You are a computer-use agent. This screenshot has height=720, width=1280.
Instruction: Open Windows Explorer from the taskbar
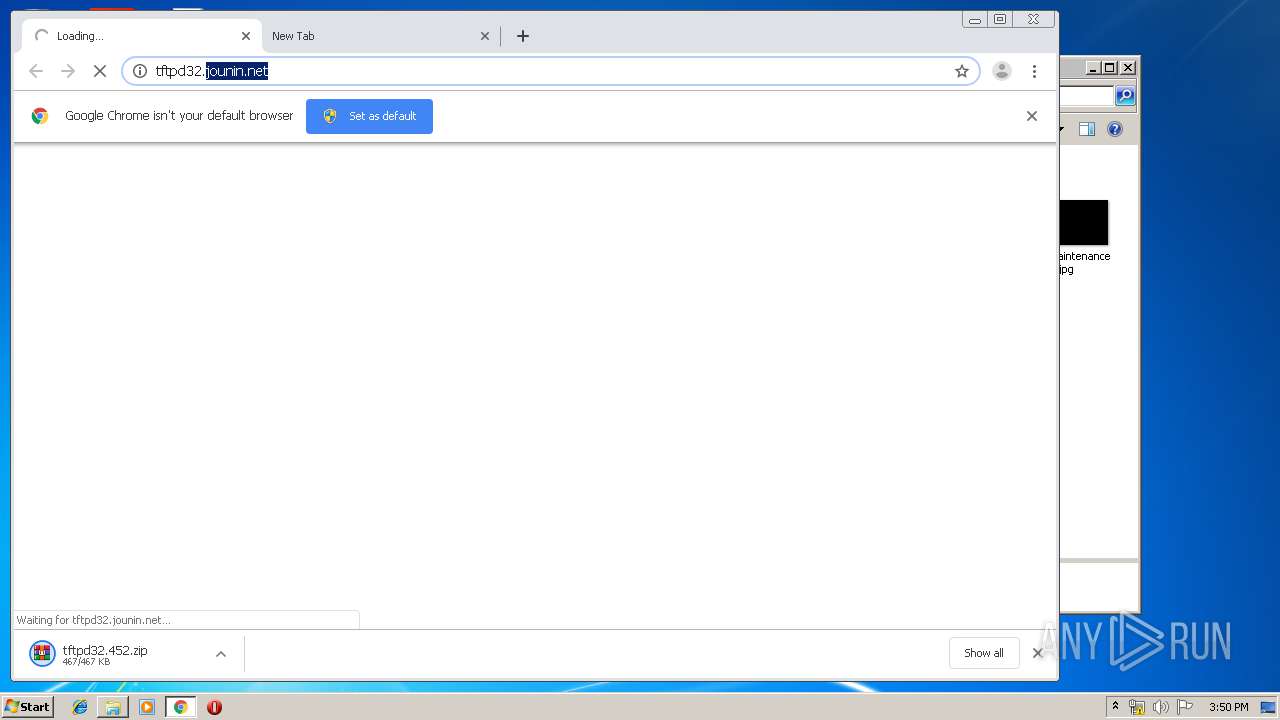click(113, 707)
